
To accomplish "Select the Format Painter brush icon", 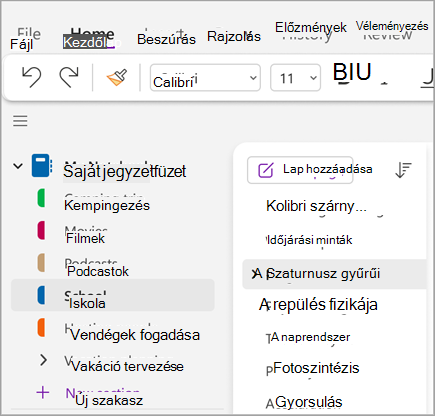I will [x=117, y=77].
